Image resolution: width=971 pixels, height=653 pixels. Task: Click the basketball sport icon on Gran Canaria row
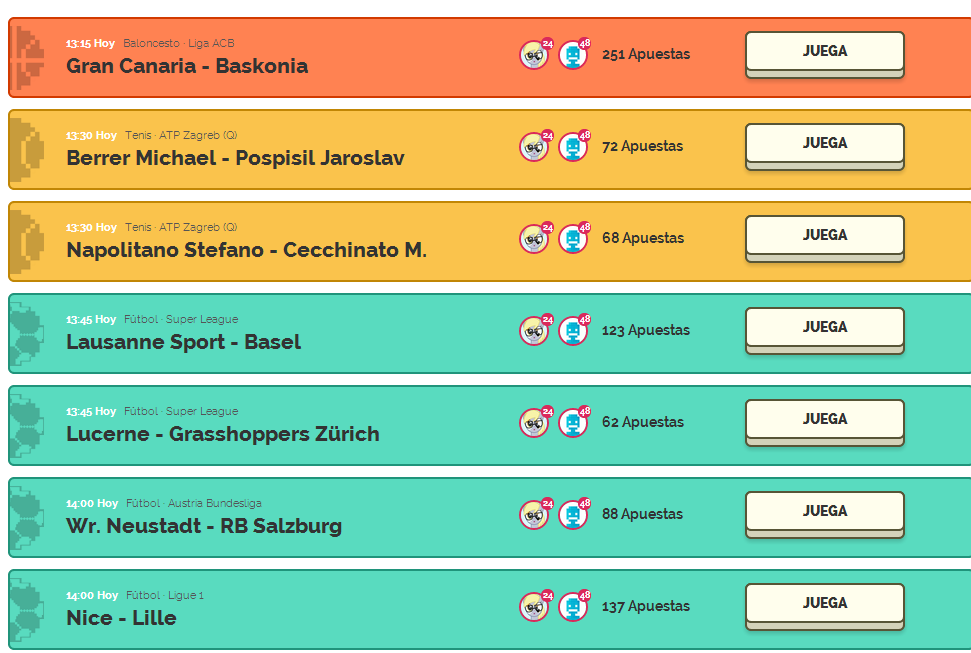pos(30,58)
